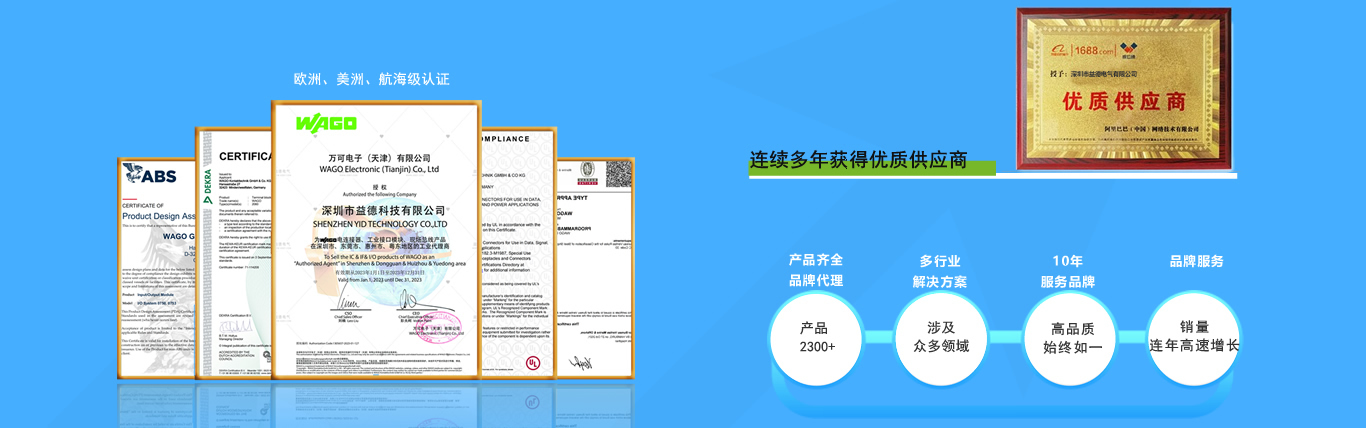1366x428 pixels.
Task: Click the 10年服务品牌 label
Action: tap(1068, 271)
